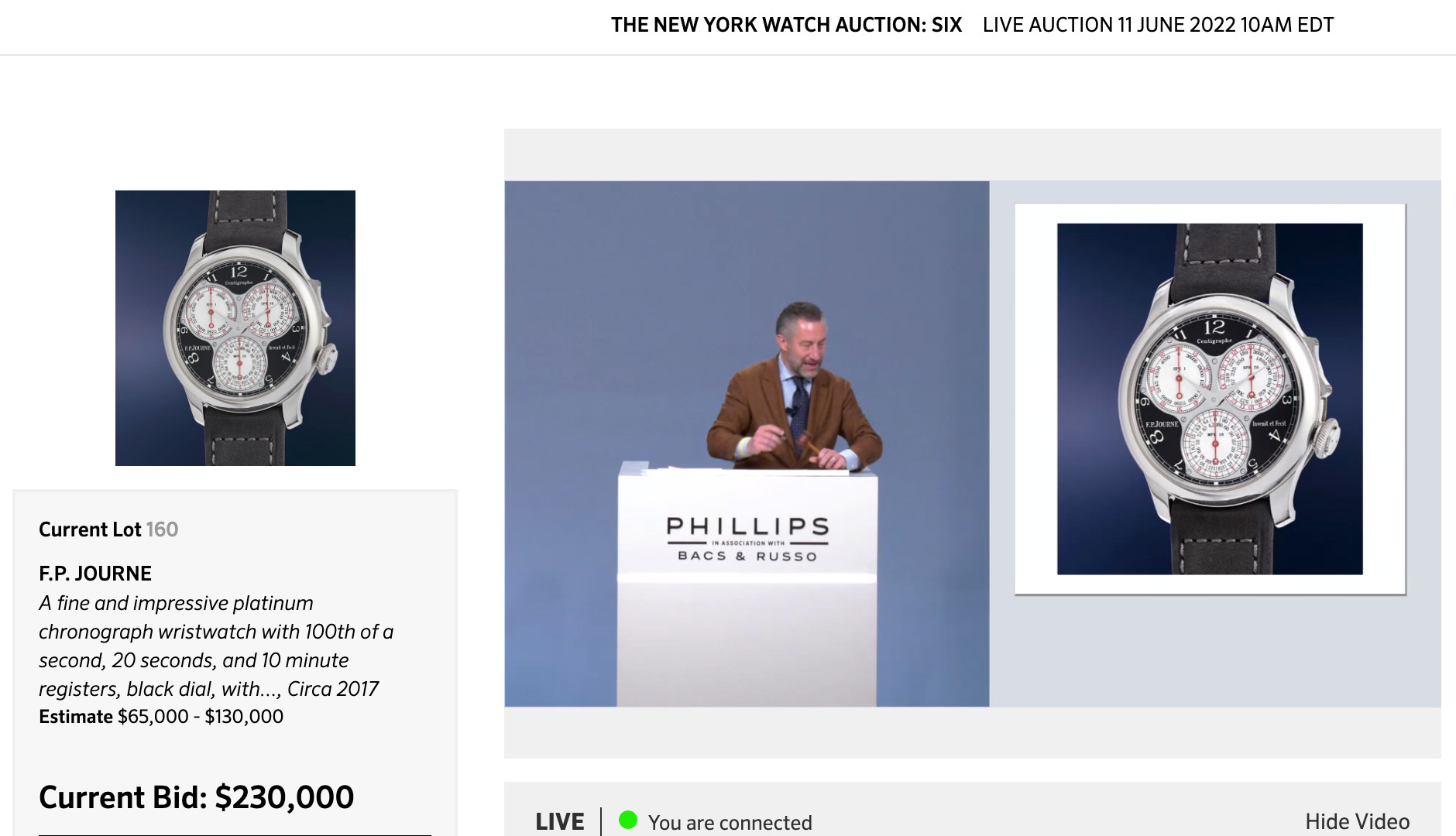
Task: Click the auctioneer in the live video
Action: pos(795,386)
